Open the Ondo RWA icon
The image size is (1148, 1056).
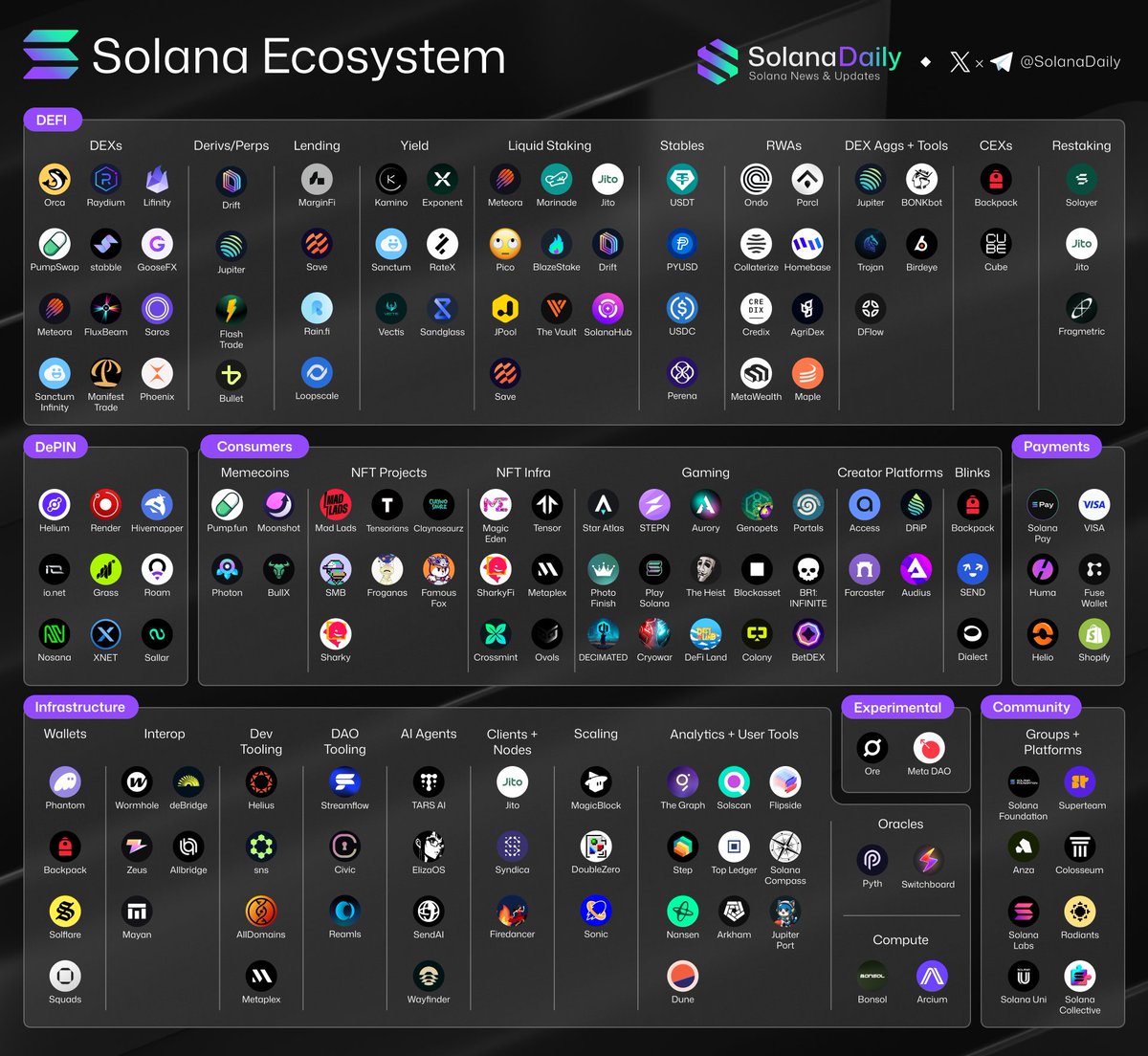(x=756, y=179)
